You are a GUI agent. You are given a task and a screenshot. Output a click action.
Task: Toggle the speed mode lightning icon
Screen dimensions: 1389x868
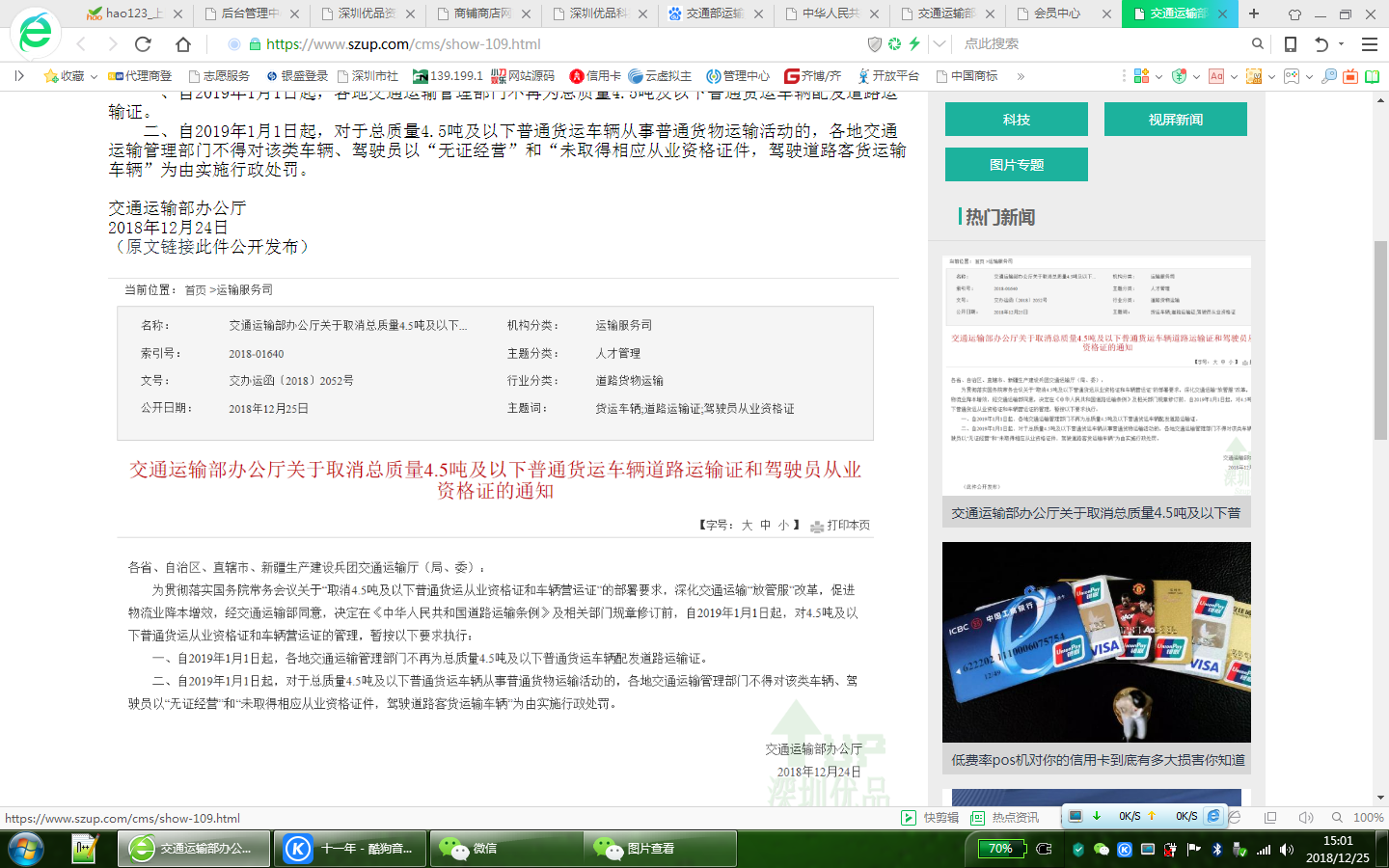tap(914, 44)
